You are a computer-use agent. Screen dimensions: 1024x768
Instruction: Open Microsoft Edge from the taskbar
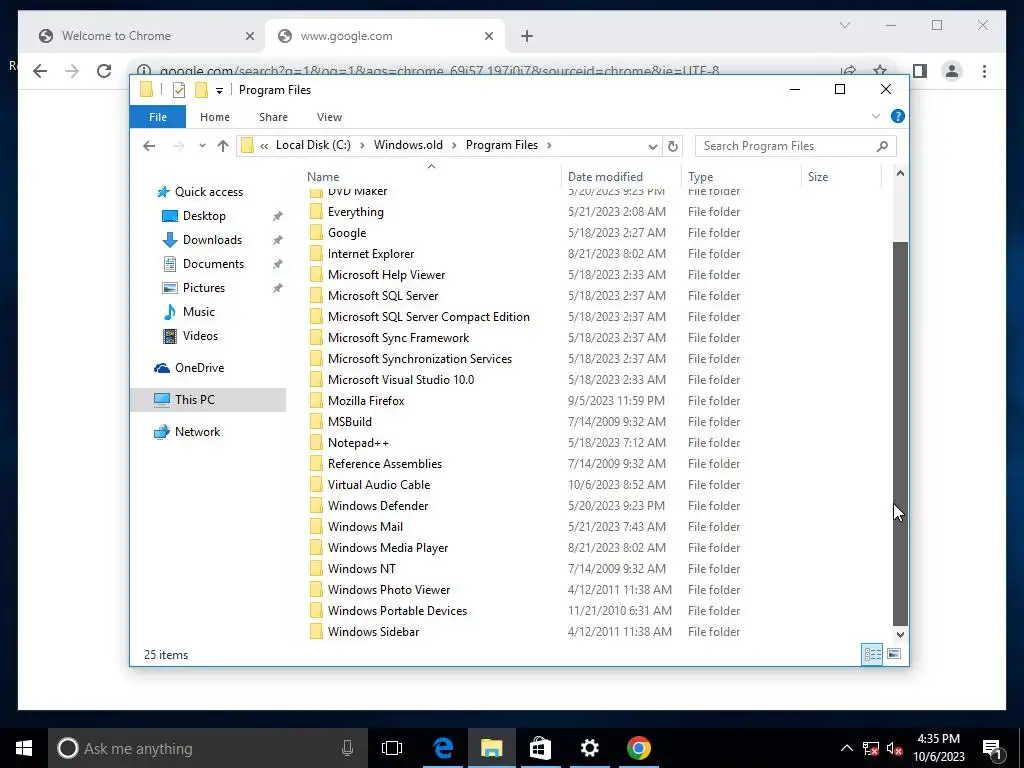coord(443,748)
